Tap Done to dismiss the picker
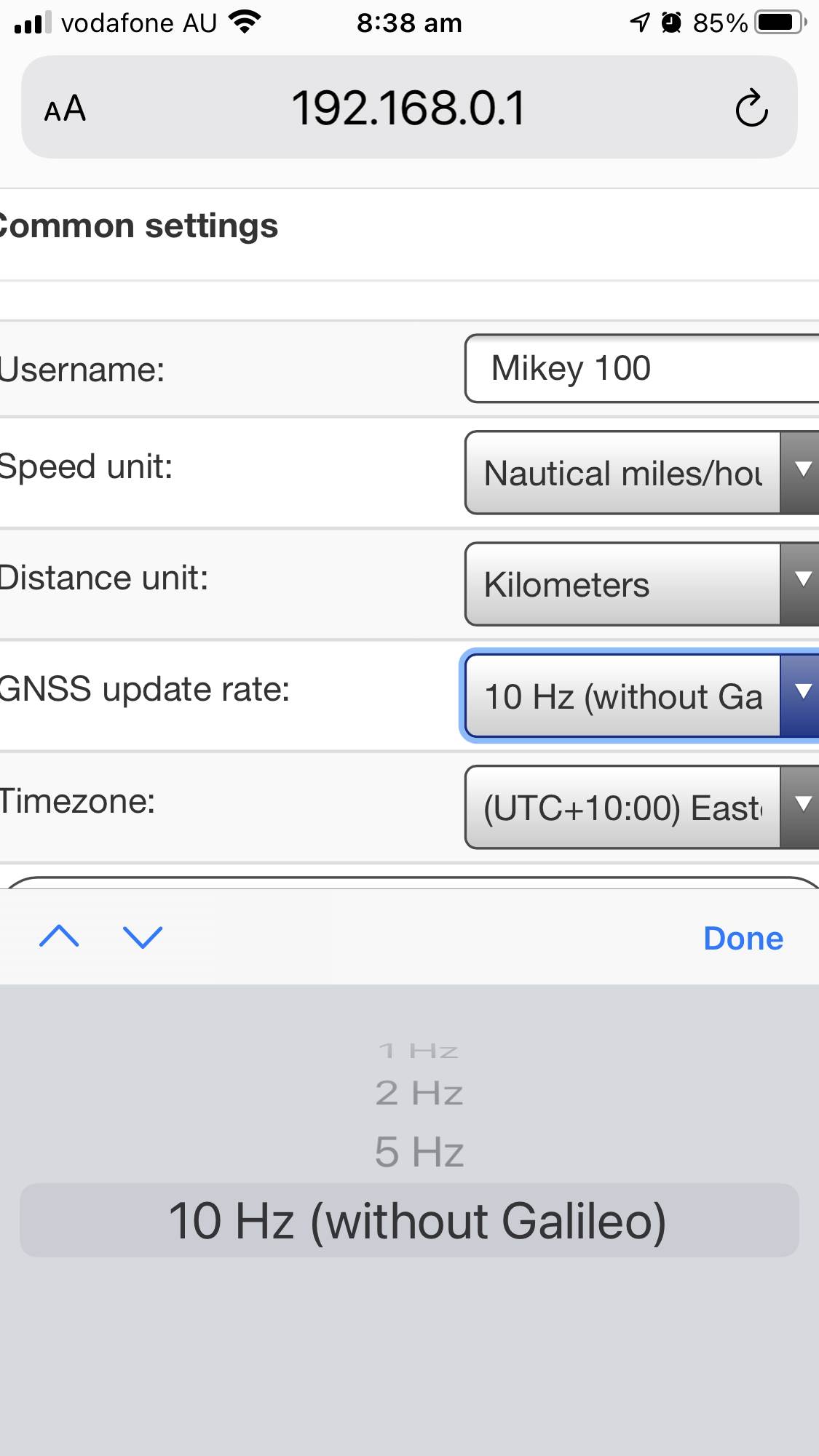Image resolution: width=819 pixels, height=1456 pixels. click(743, 939)
